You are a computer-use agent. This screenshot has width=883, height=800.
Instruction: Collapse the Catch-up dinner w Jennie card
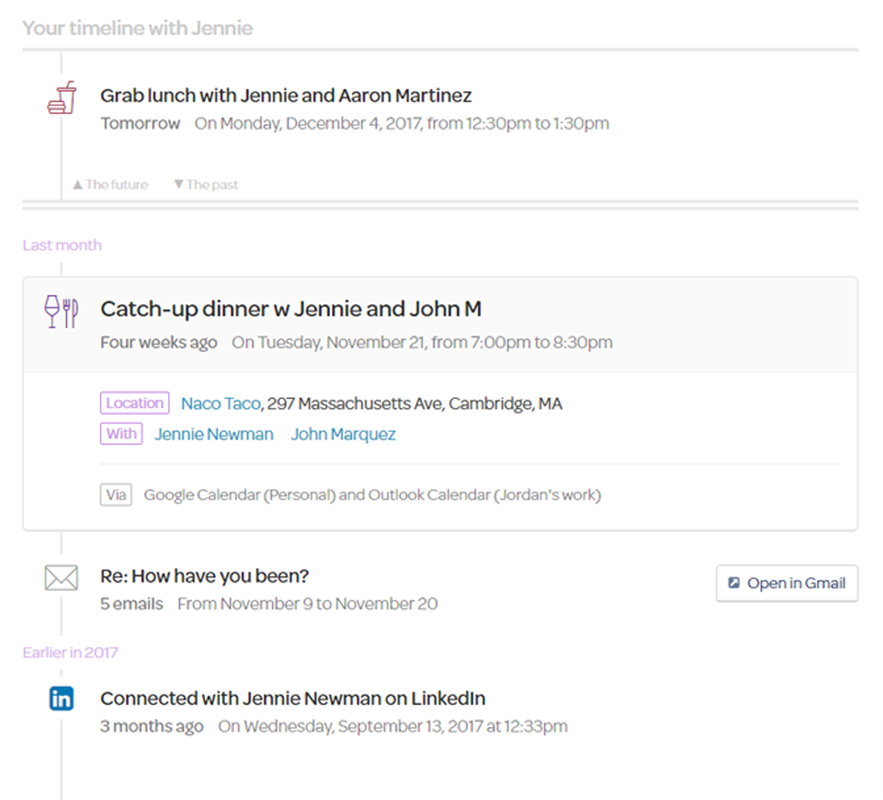(291, 309)
